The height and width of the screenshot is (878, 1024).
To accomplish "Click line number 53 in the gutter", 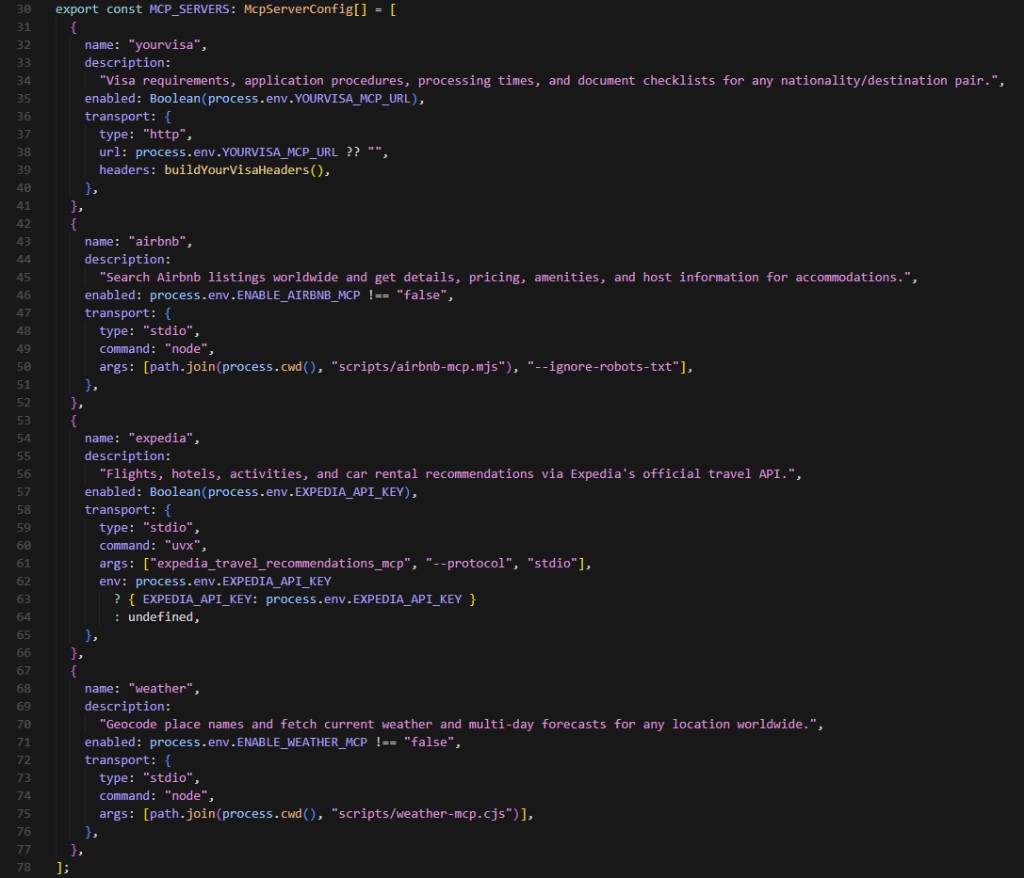I will point(24,421).
